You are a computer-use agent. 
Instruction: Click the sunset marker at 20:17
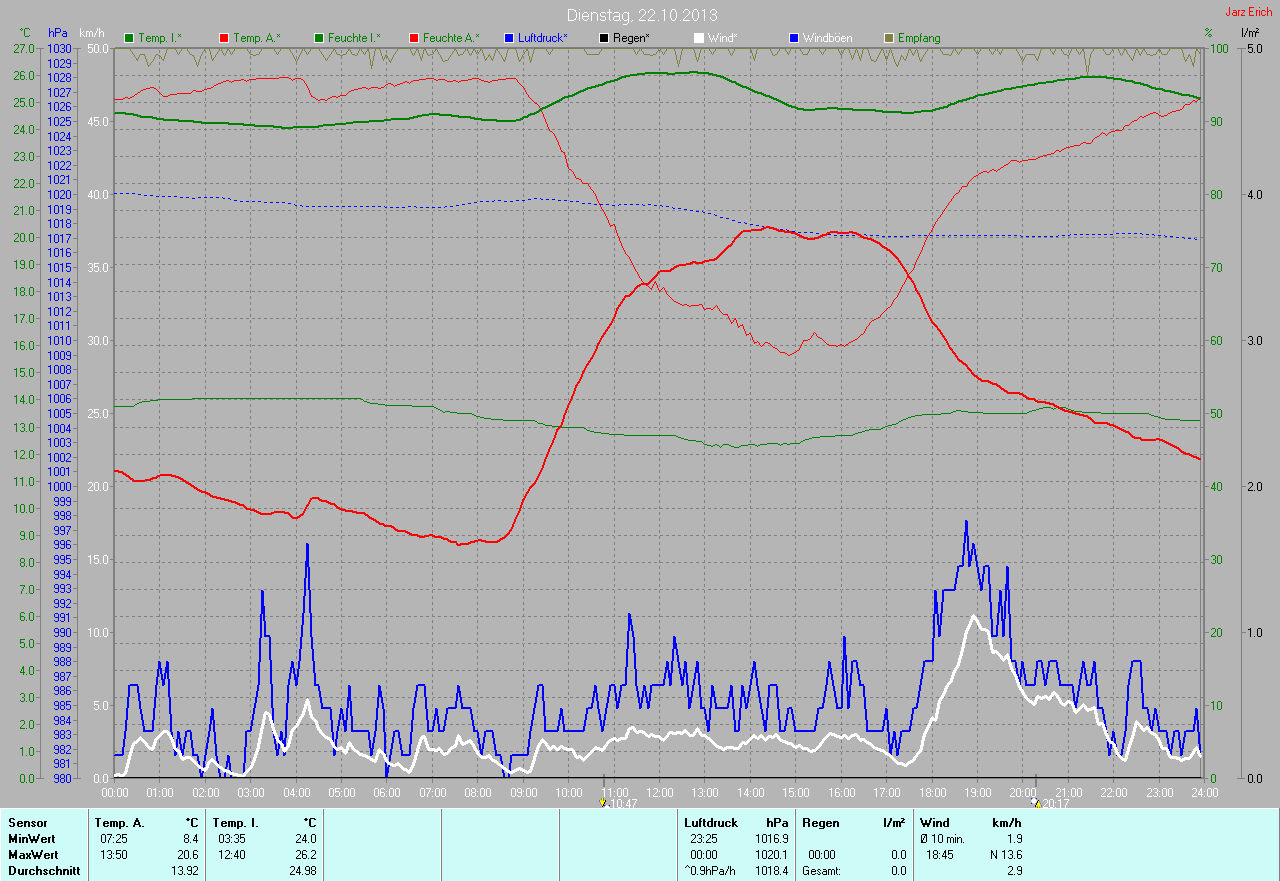[1035, 802]
